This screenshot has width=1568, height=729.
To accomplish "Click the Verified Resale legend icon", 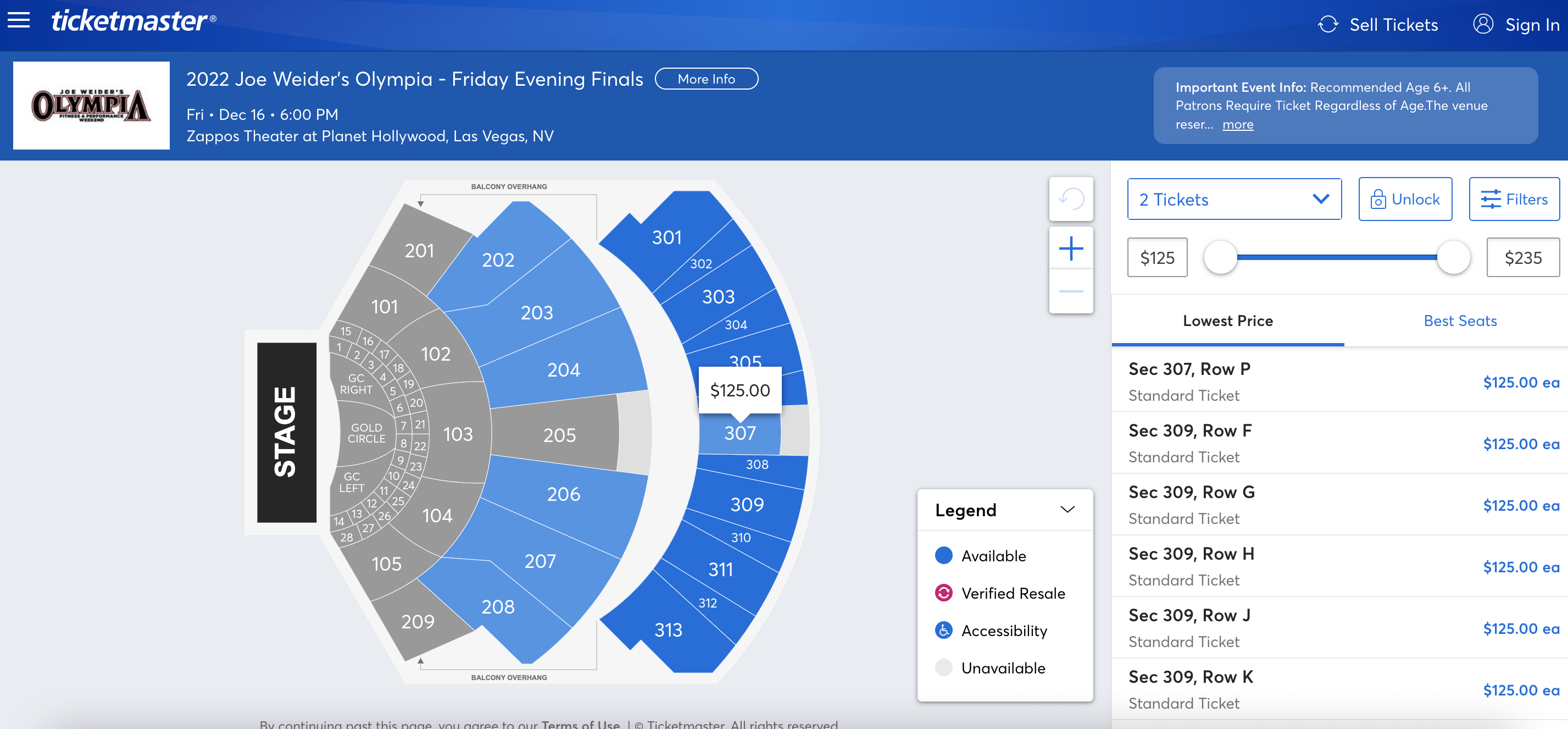I will 943,593.
